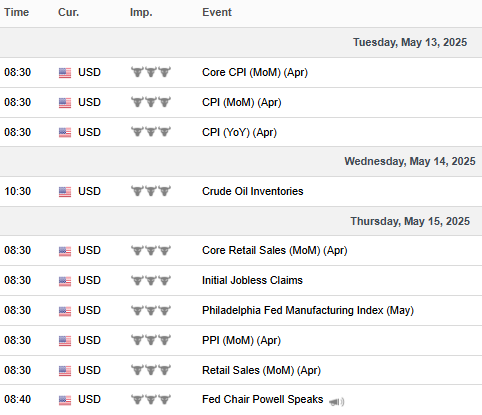This screenshot has height=415, width=482.
Task: Sort by the Time column header
Action: pos(17,12)
